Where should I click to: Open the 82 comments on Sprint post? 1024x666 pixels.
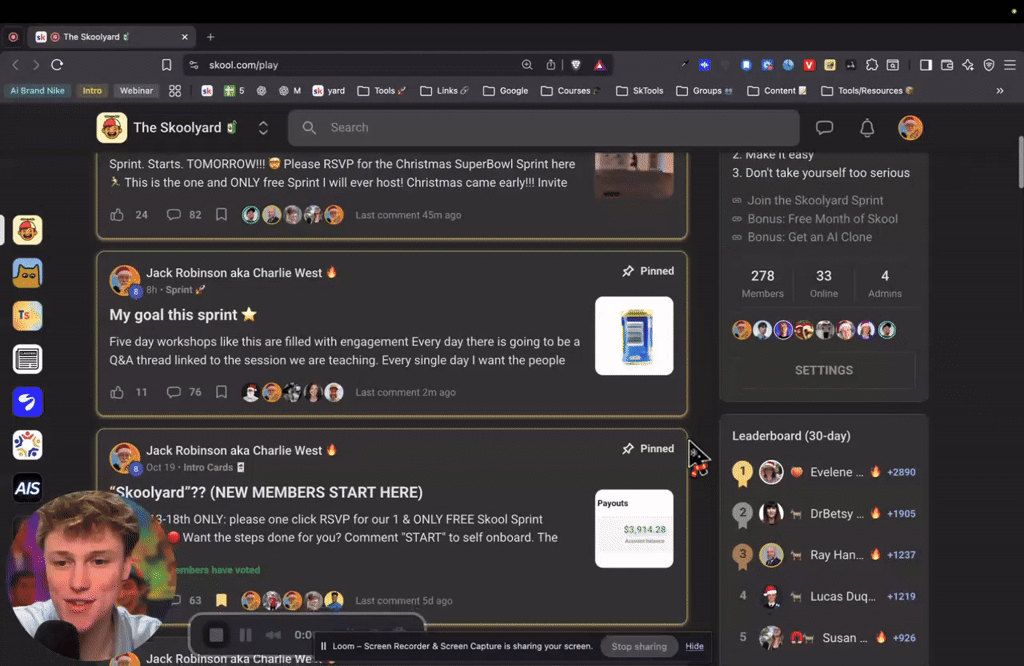pos(184,215)
